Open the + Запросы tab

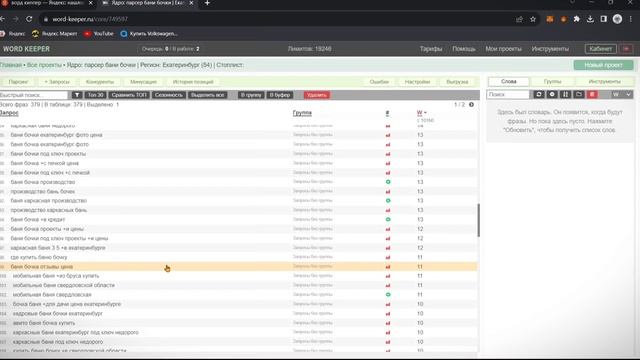[x=57, y=82]
